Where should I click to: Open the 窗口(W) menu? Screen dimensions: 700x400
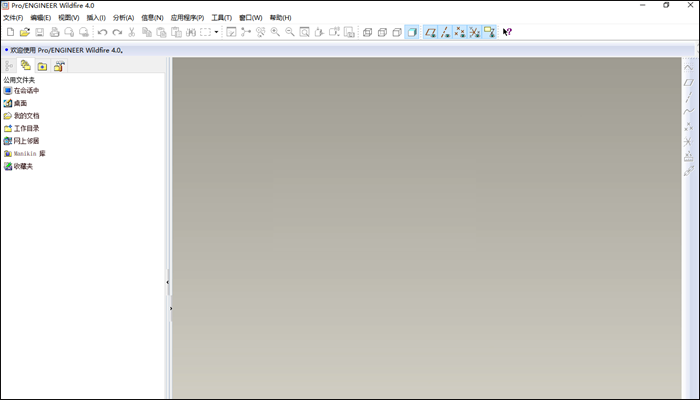(x=250, y=17)
